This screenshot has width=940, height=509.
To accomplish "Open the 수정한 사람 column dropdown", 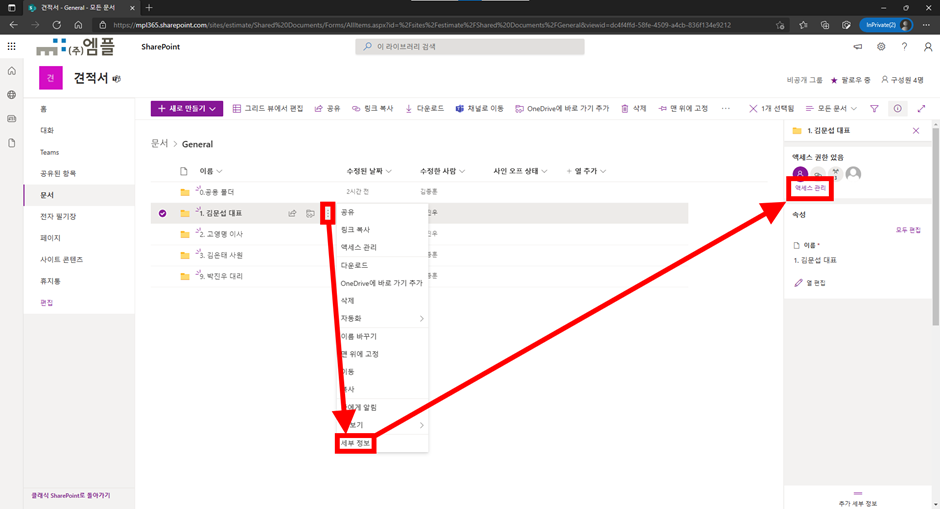I will point(442,171).
